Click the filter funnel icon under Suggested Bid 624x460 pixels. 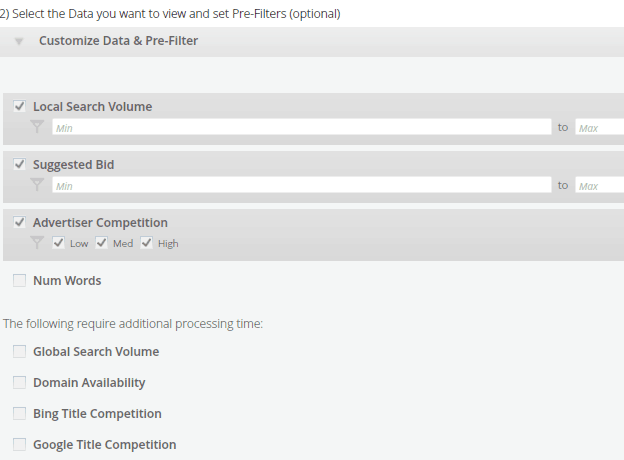[37, 185]
